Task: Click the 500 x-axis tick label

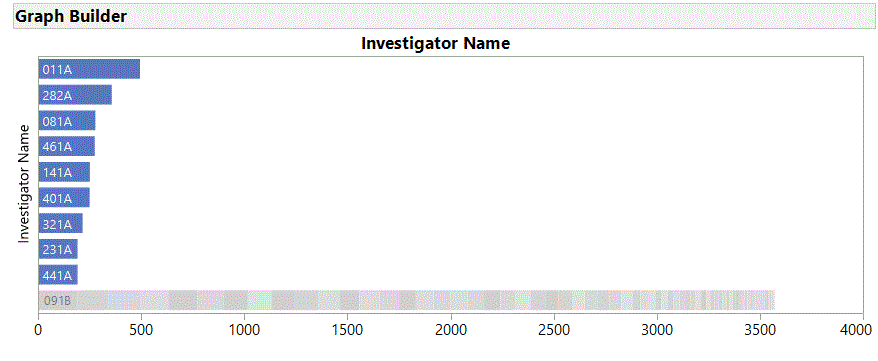Action: tap(141, 329)
